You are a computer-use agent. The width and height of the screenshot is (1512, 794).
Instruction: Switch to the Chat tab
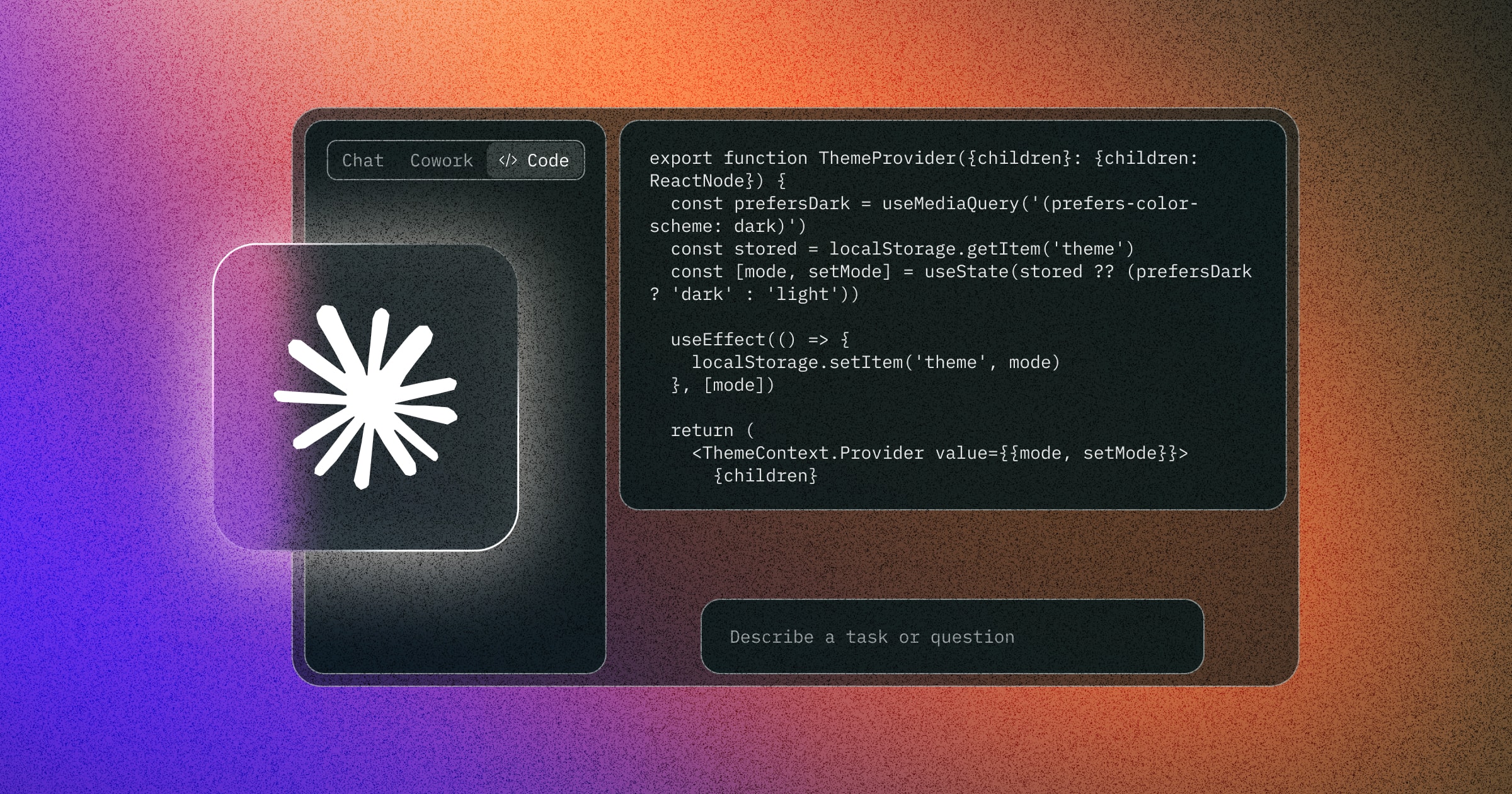coord(363,161)
